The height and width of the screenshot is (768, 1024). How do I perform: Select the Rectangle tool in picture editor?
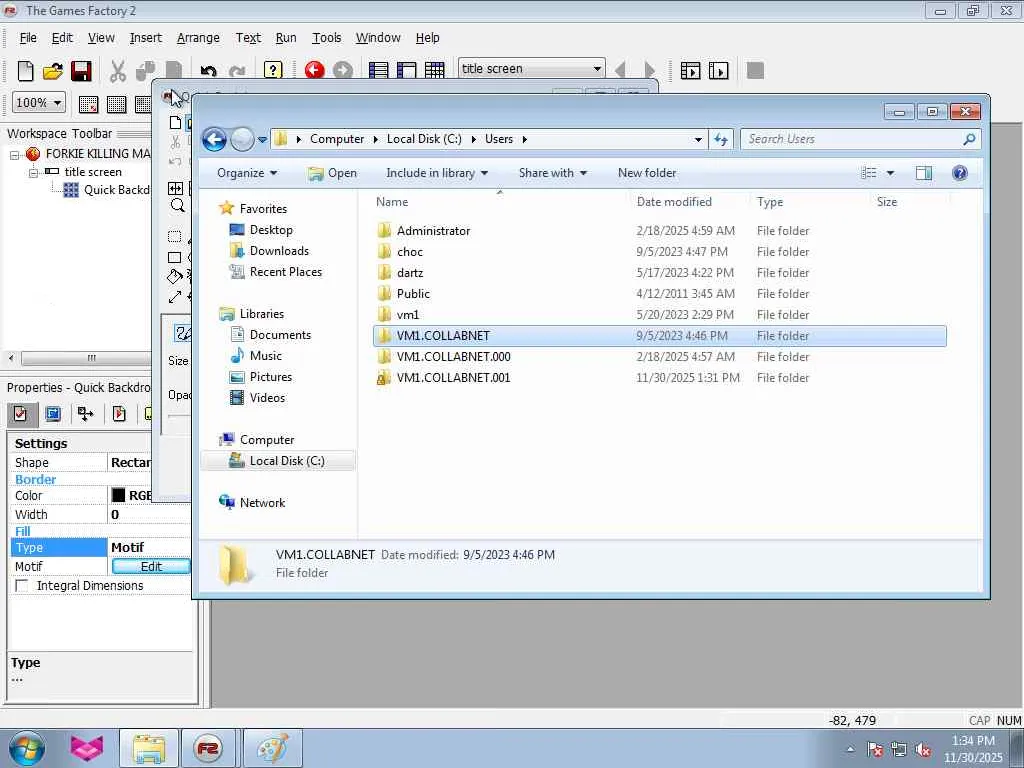(174, 257)
